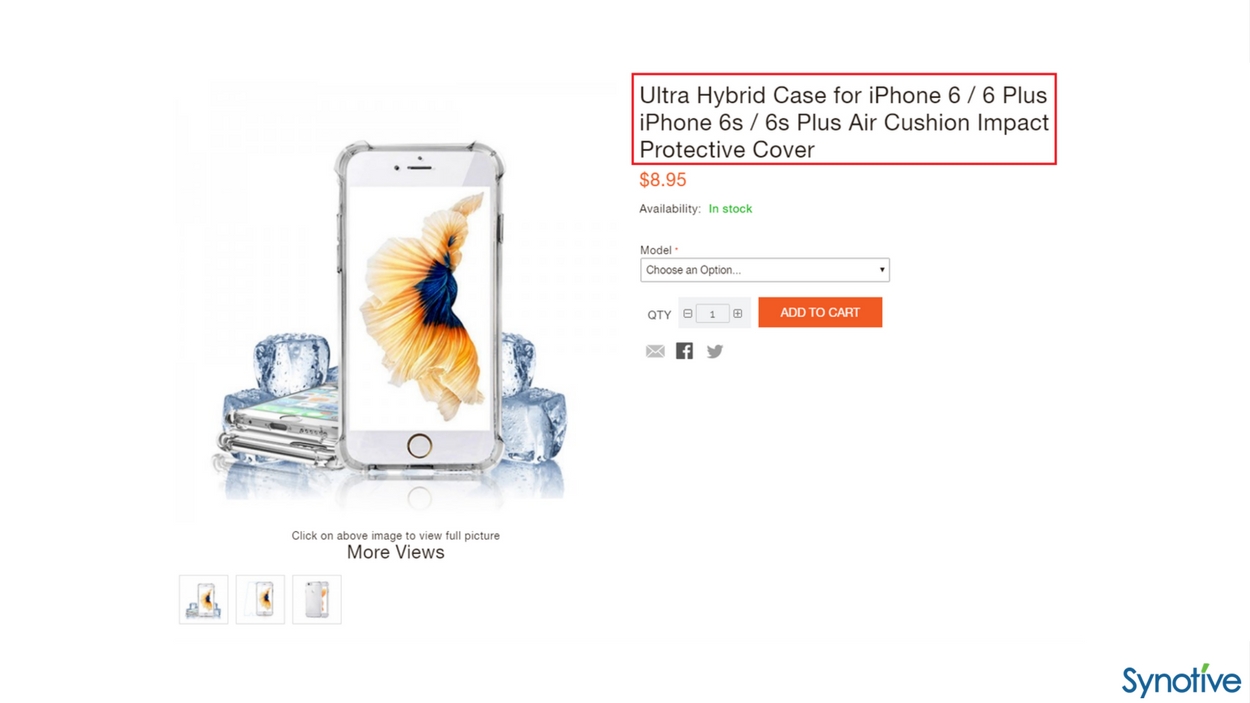Image resolution: width=1250 pixels, height=703 pixels.
Task: View second thumbnail of phone front
Action: [260, 599]
